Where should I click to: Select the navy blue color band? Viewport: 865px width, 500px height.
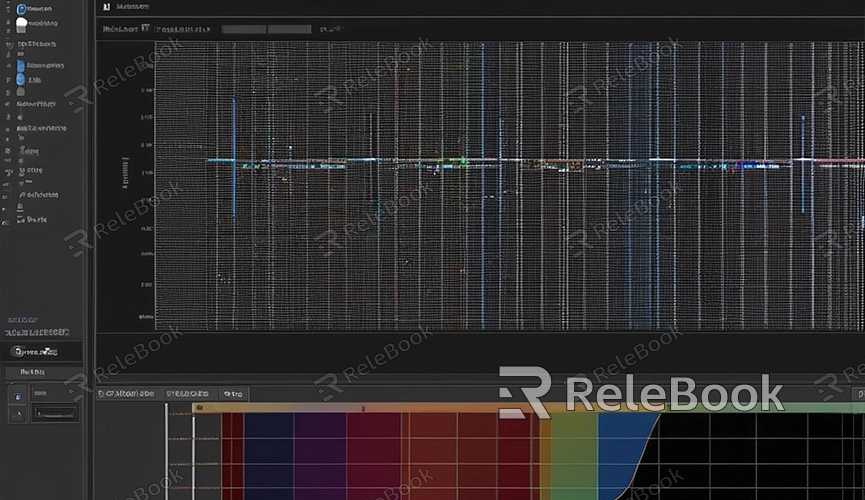point(269,456)
